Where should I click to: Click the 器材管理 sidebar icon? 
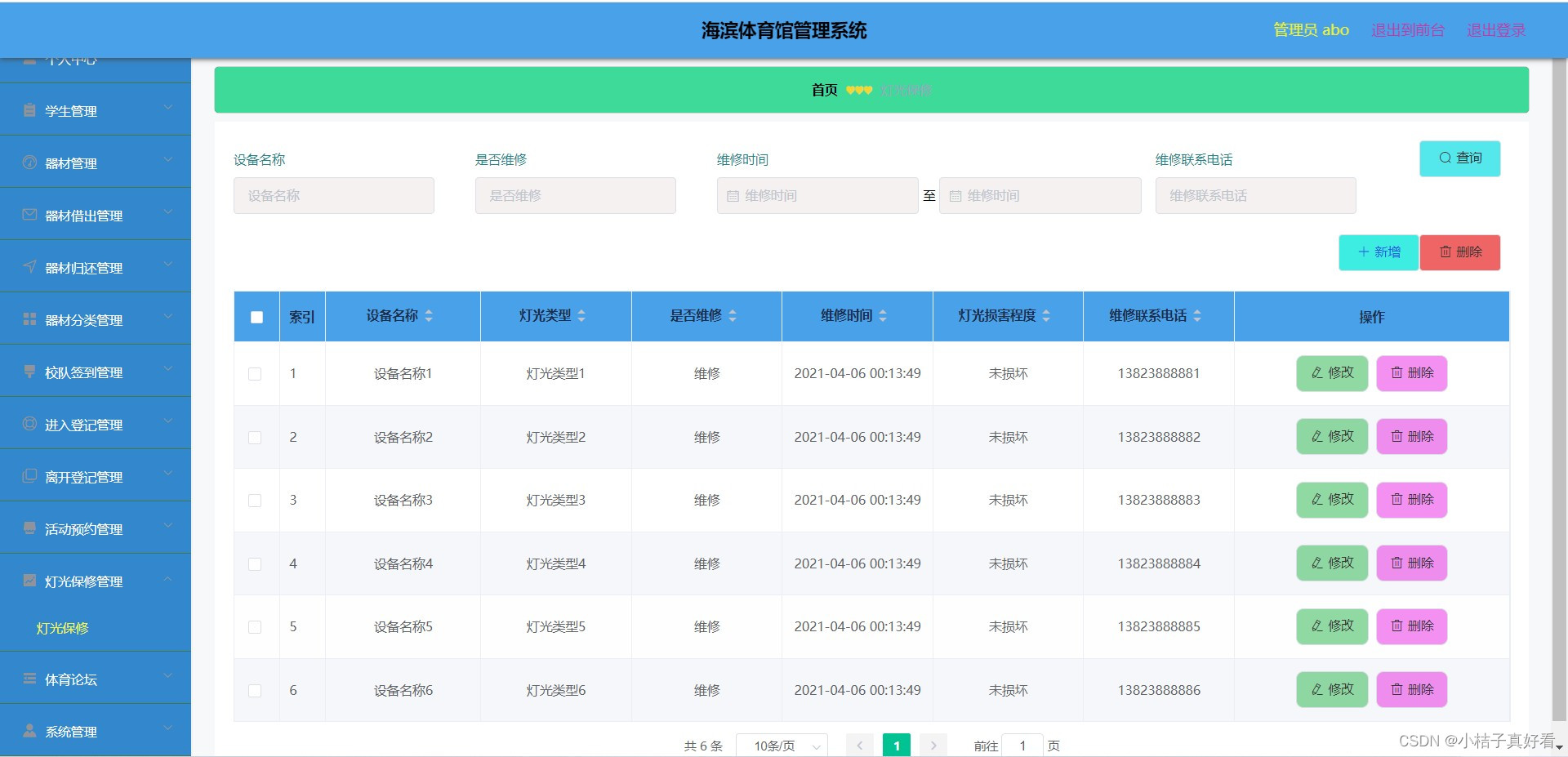click(x=29, y=163)
